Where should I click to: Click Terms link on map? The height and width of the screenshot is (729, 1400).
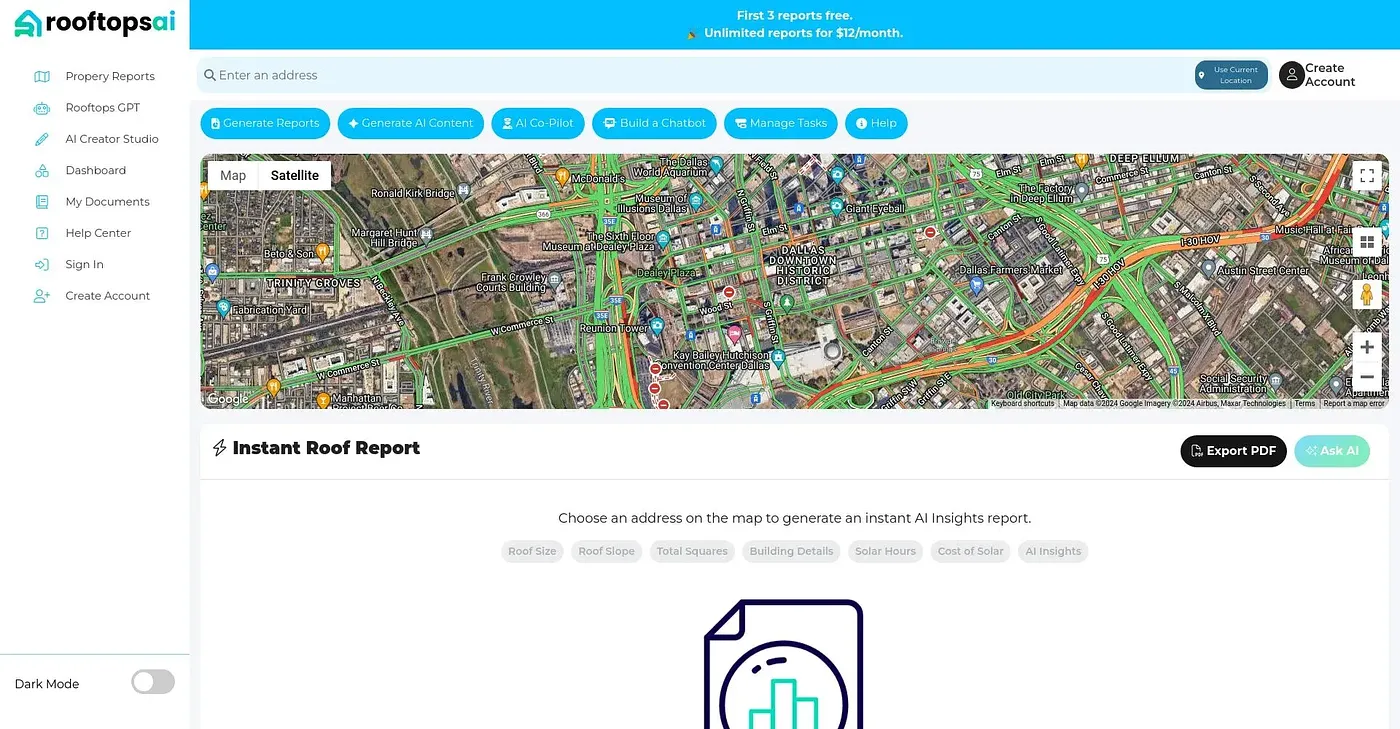pyautogui.click(x=1305, y=404)
